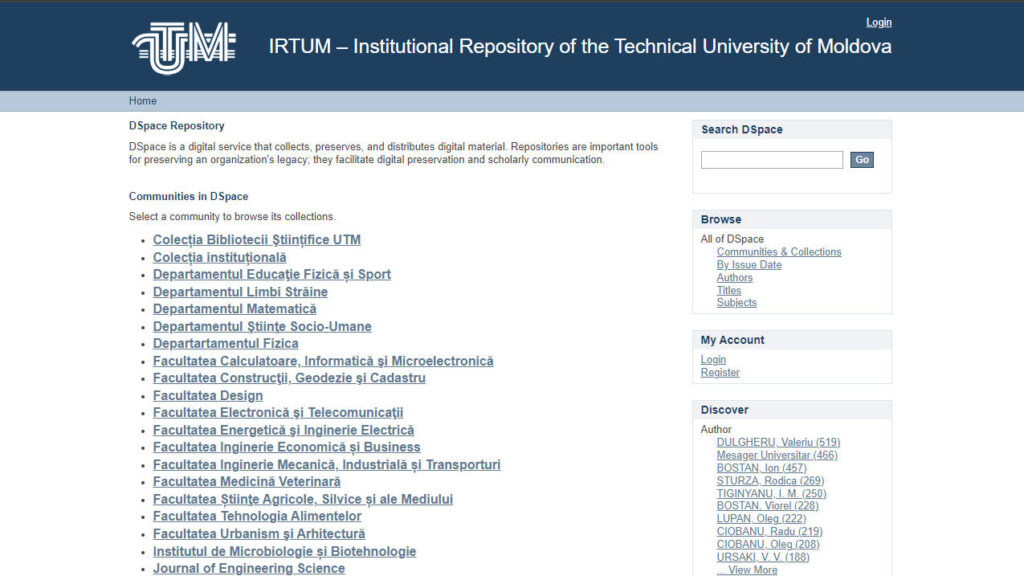Go to Home breadcrumb

[x=142, y=101]
